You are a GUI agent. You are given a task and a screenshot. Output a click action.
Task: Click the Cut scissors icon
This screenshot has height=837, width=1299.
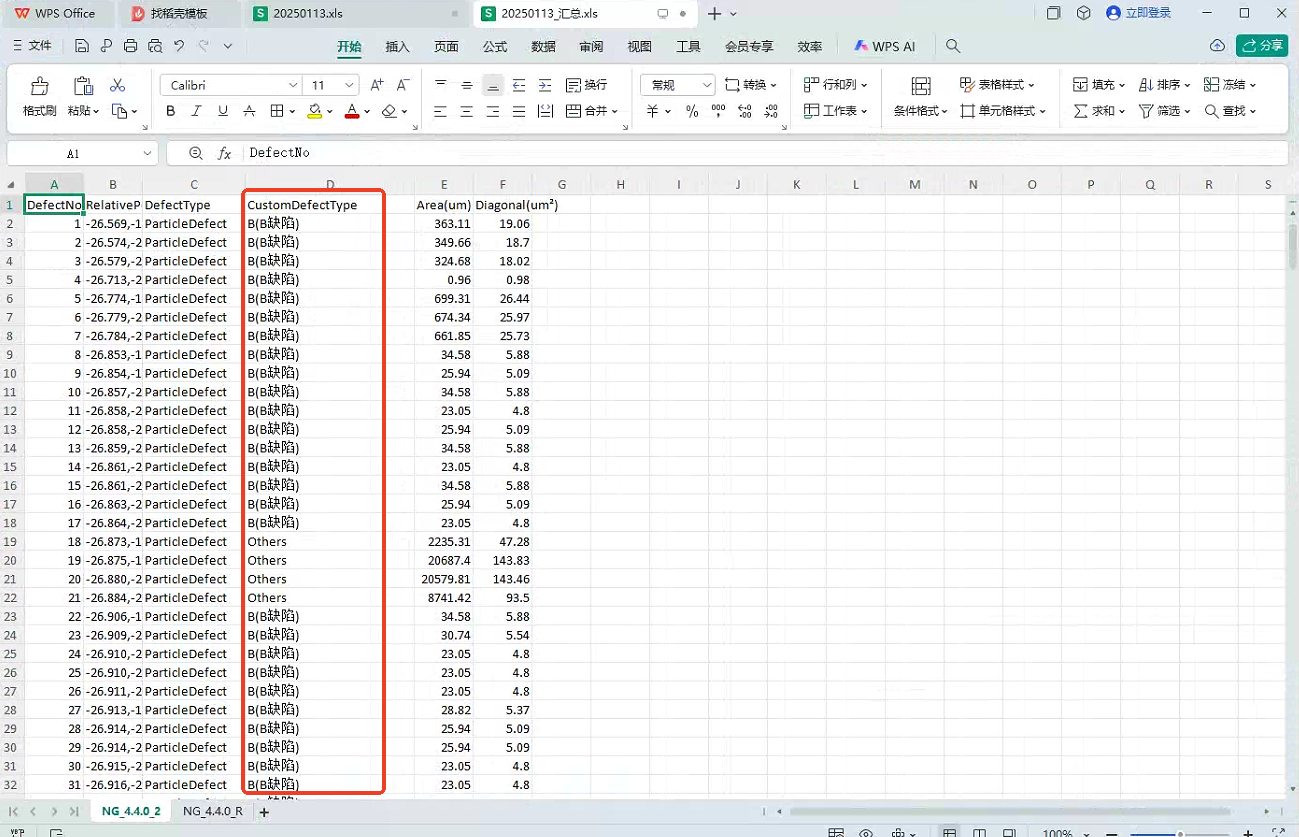tap(118, 85)
